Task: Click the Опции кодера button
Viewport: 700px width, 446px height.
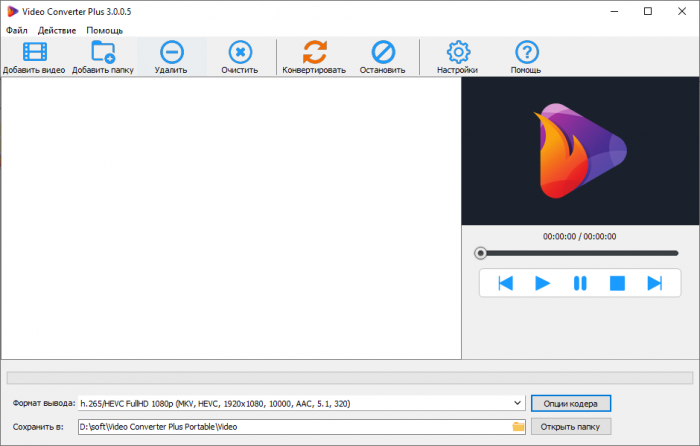Action: [x=570, y=403]
